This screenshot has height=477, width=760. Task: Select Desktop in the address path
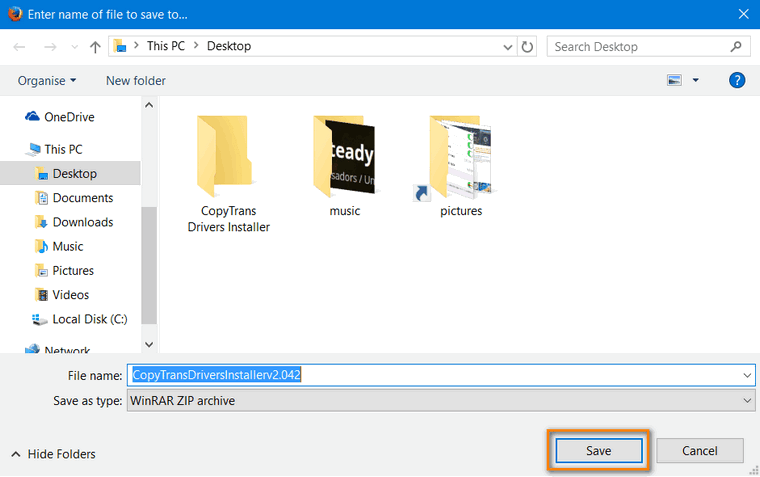(229, 46)
